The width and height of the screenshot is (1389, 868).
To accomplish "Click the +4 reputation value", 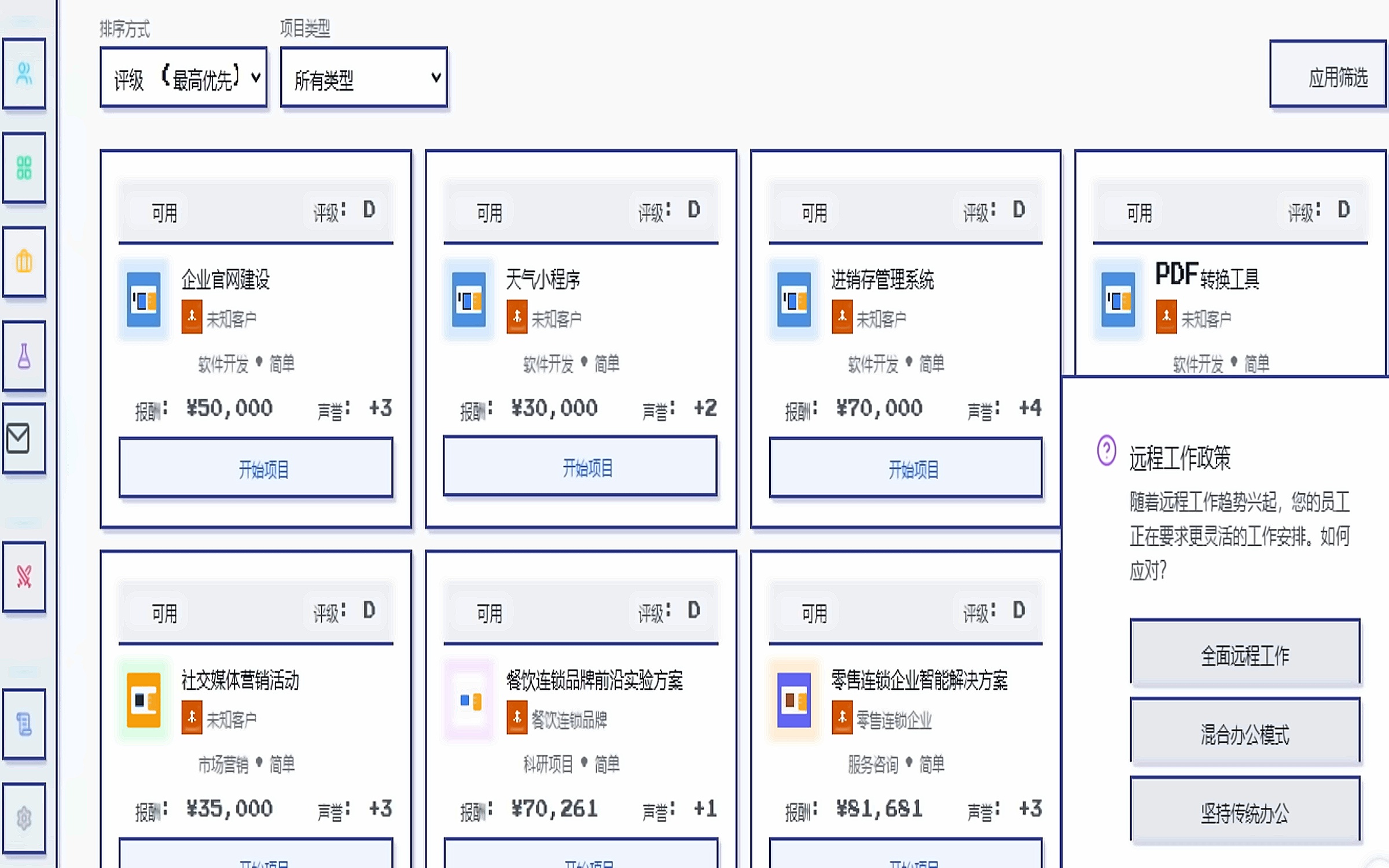I will click(1030, 408).
